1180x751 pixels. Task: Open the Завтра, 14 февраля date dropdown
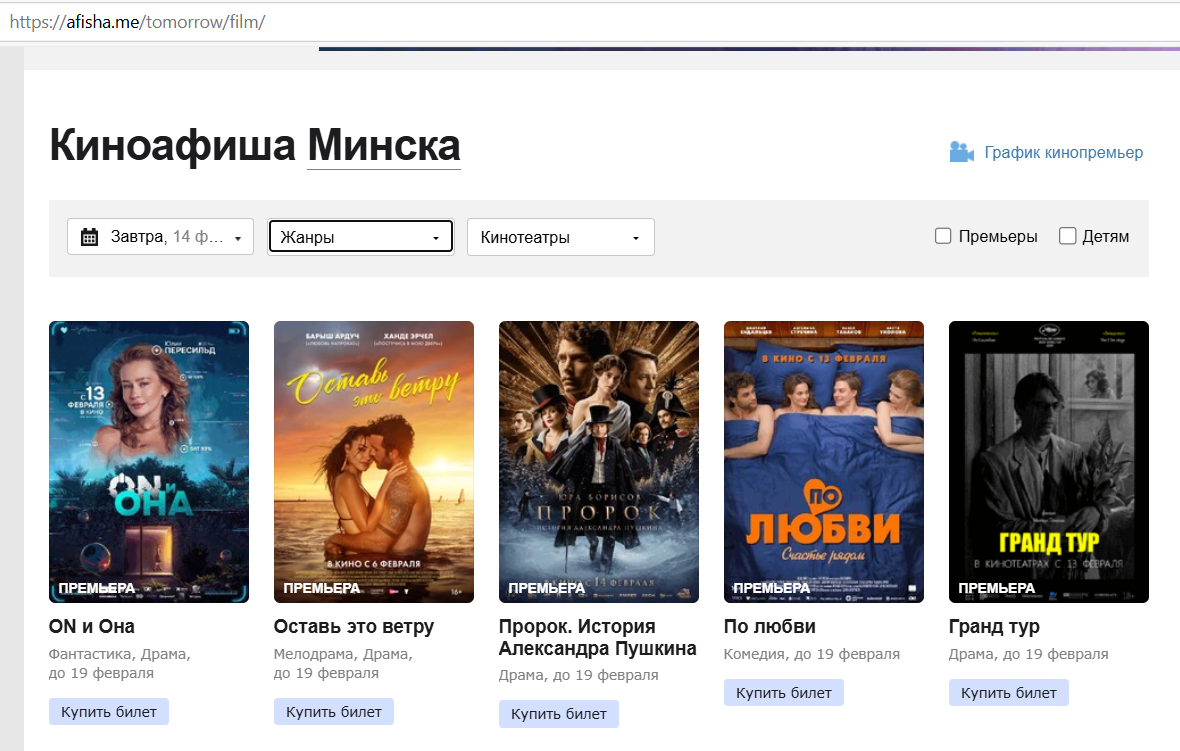[x=160, y=236]
